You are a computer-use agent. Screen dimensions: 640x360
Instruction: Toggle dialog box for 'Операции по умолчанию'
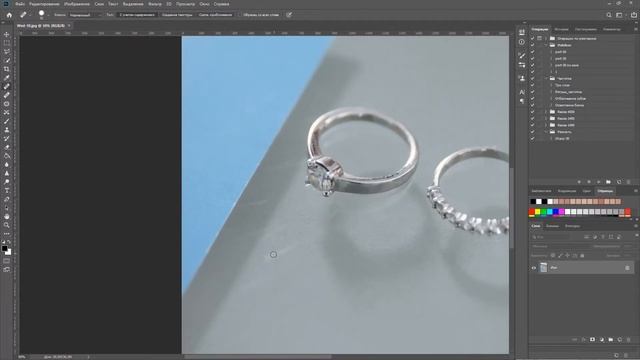pyautogui.click(x=539, y=38)
